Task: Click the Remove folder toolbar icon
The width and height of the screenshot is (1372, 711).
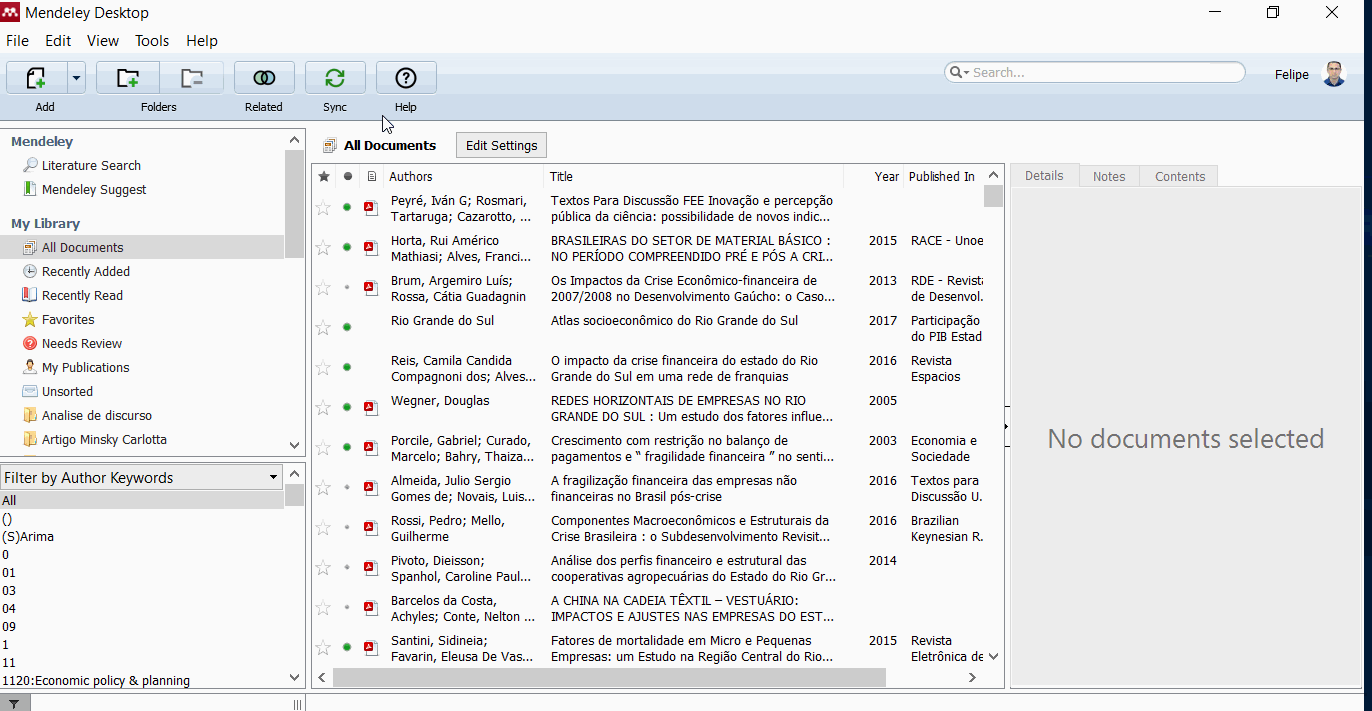Action: pyautogui.click(x=191, y=78)
